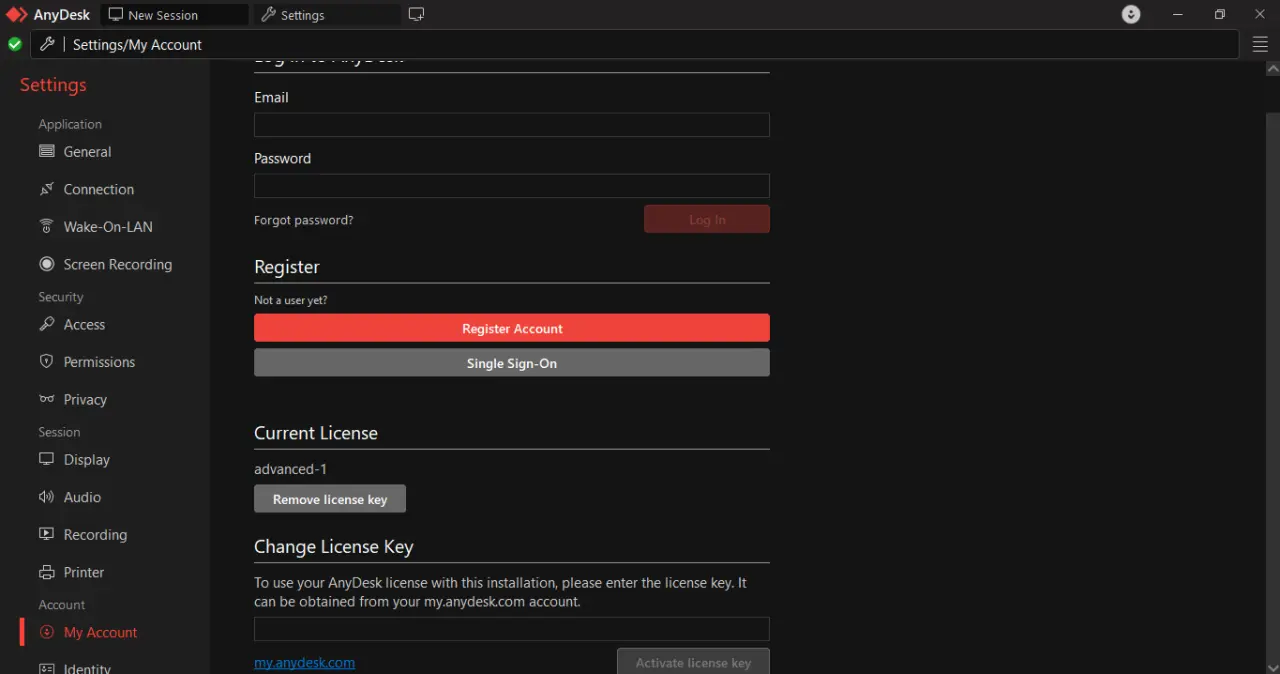The image size is (1280, 674).
Task: Open the New Session tab
Action: [x=174, y=15]
